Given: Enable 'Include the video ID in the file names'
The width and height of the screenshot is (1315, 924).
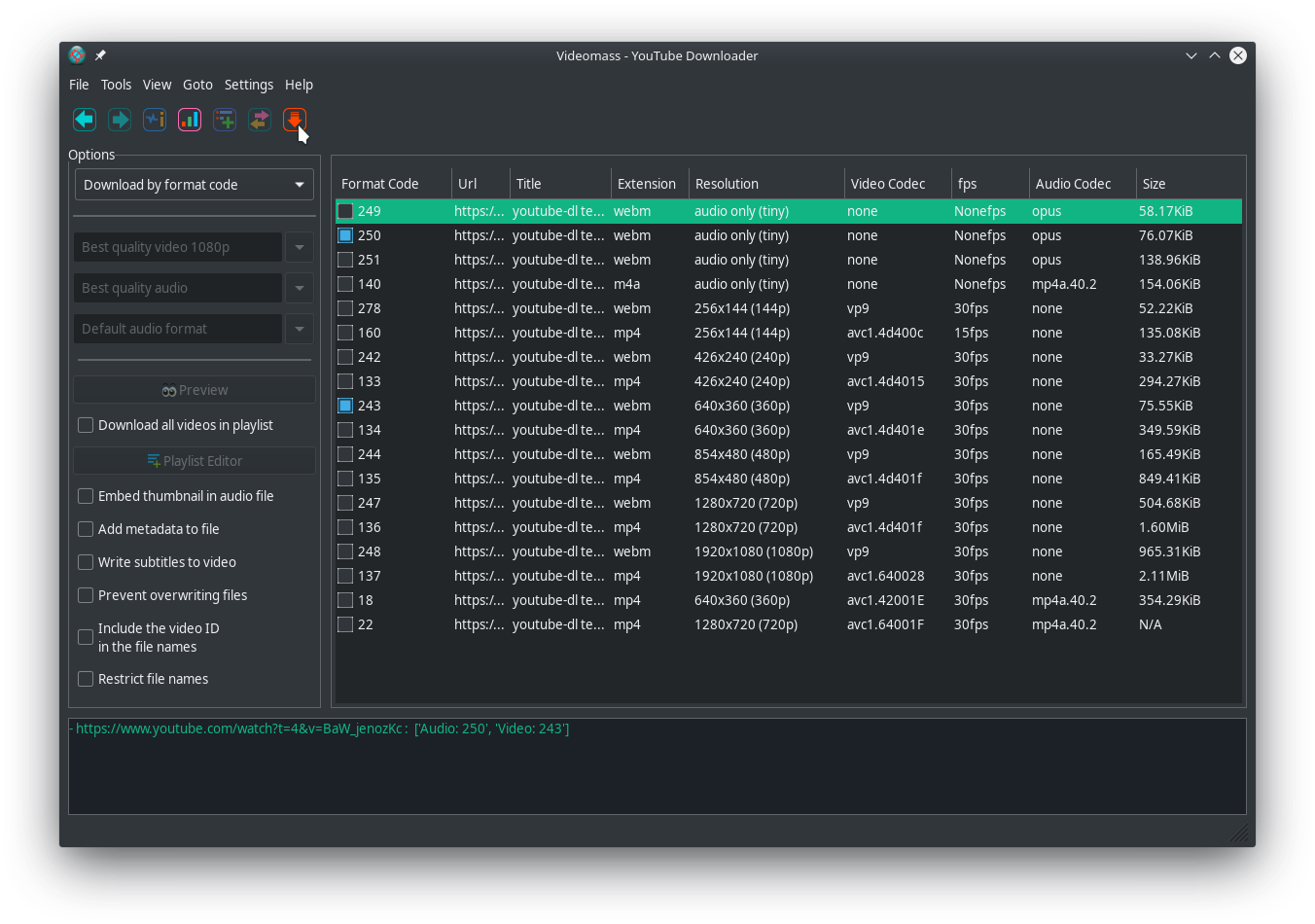Looking at the screenshot, I should coord(86,637).
